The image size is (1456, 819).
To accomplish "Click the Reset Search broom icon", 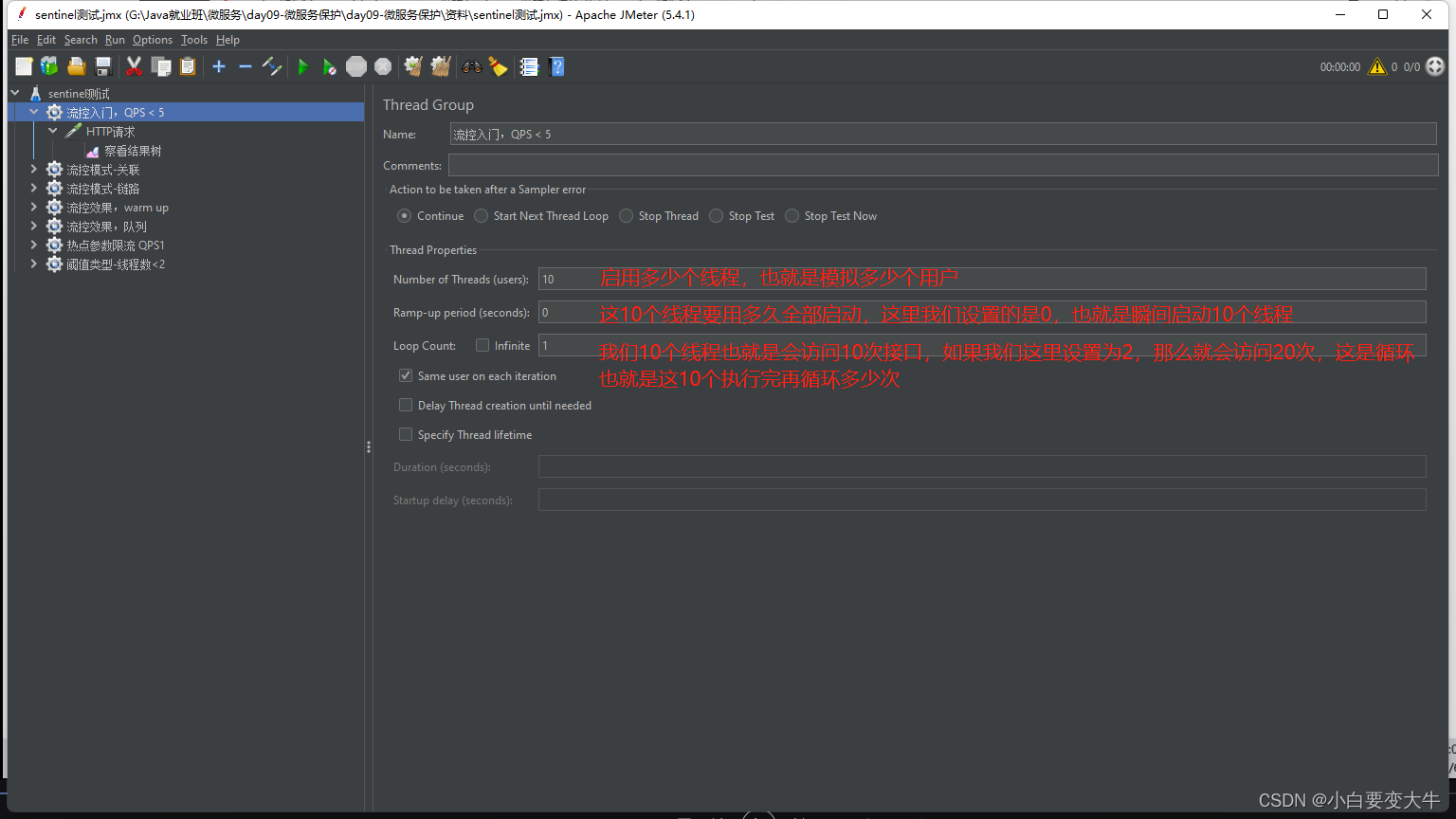I will (498, 66).
